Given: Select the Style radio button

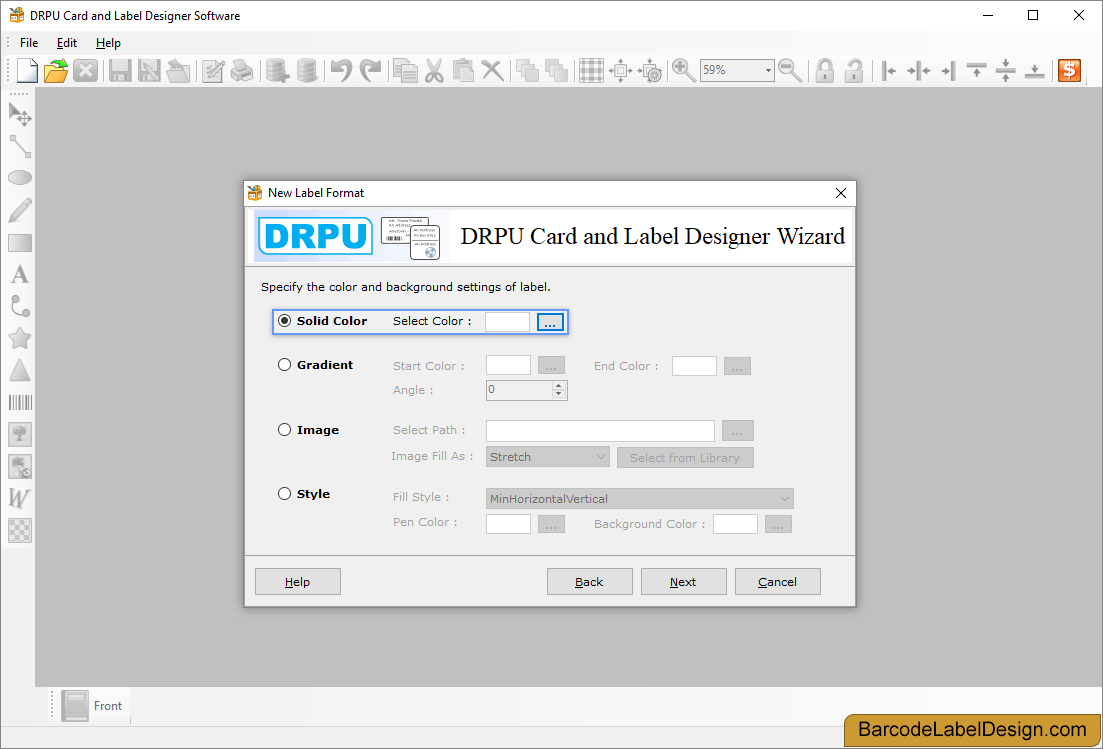Looking at the screenshot, I should (x=284, y=494).
